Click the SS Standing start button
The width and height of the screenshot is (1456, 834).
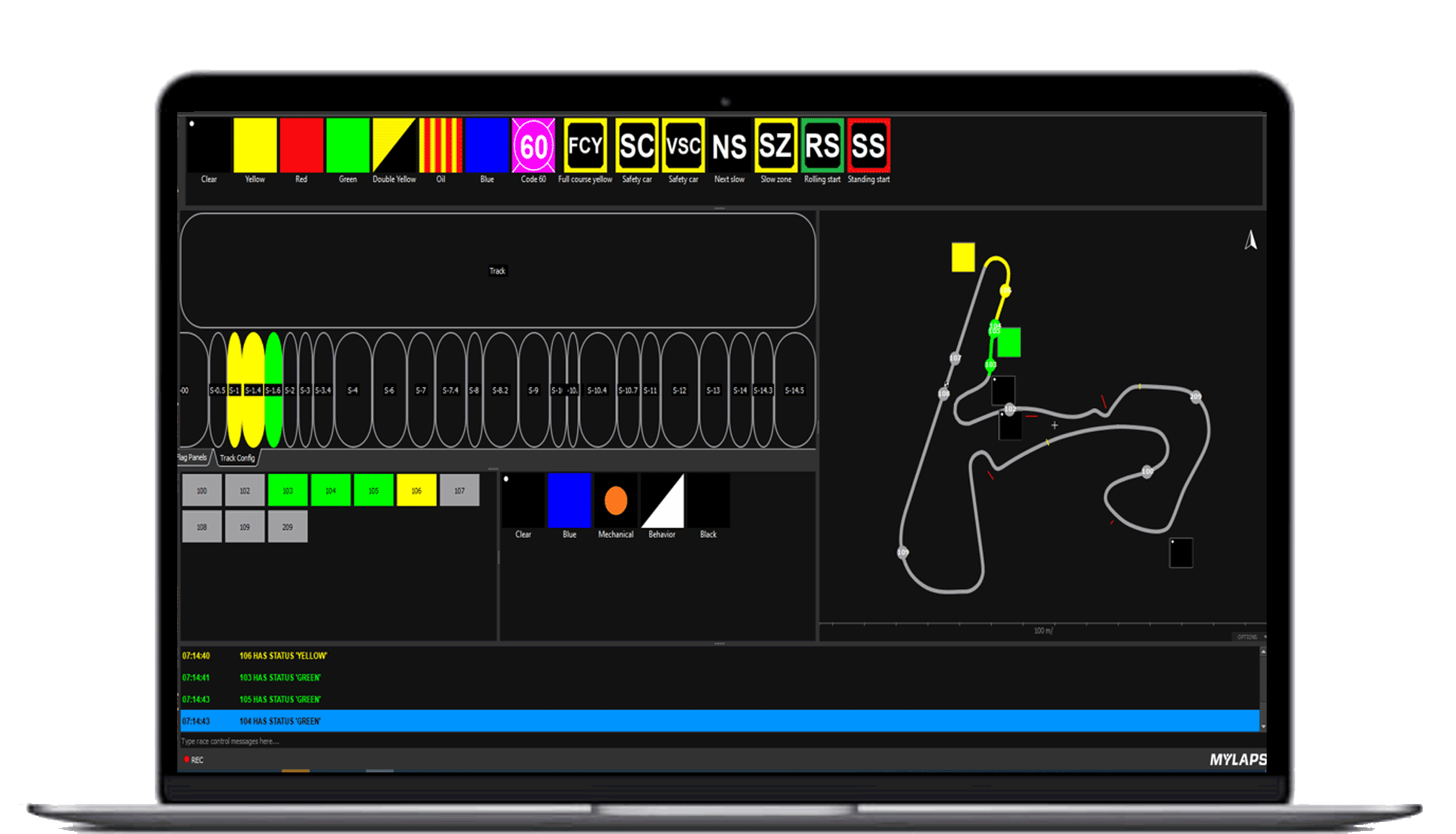click(868, 146)
